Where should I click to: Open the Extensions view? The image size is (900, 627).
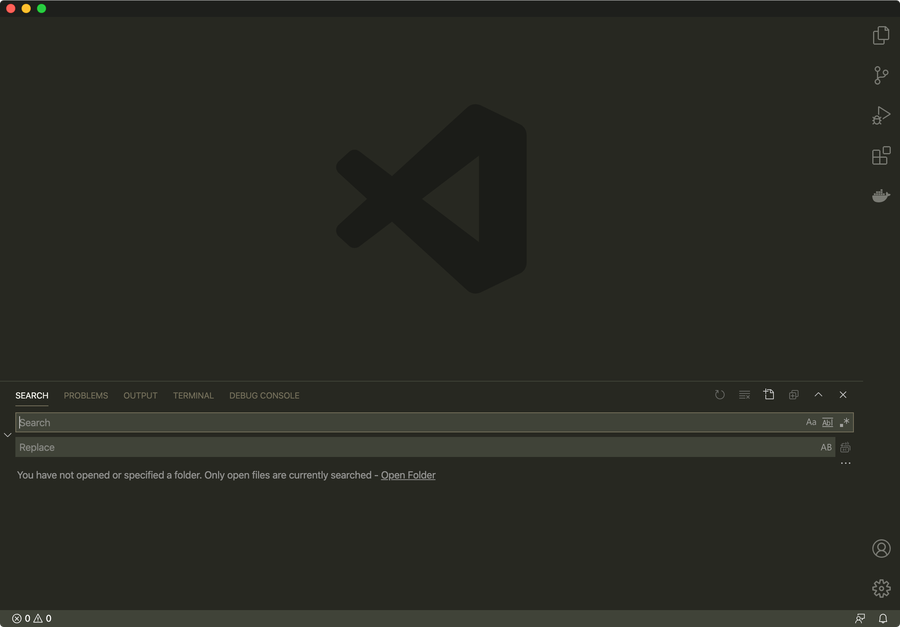[x=881, y=156]
